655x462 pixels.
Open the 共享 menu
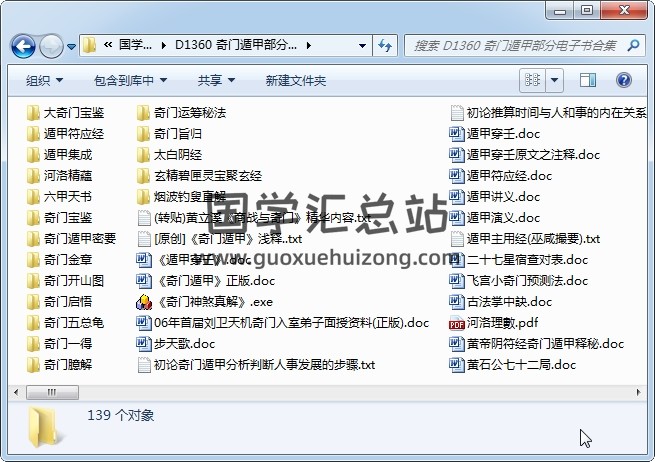click(216, 80)
